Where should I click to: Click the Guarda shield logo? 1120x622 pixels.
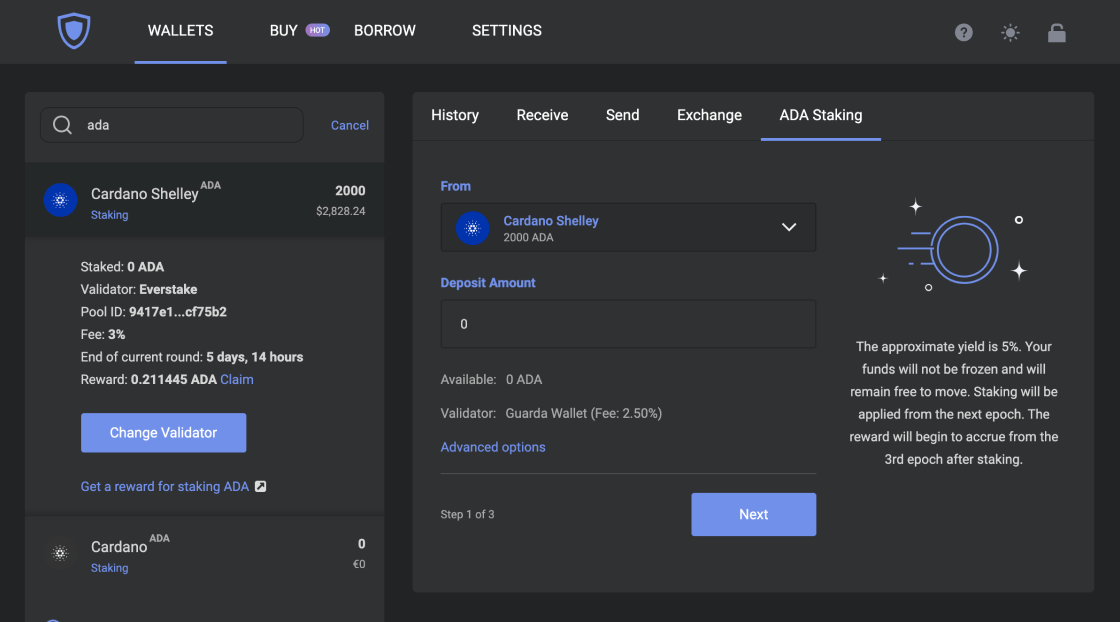coord(74,31)
